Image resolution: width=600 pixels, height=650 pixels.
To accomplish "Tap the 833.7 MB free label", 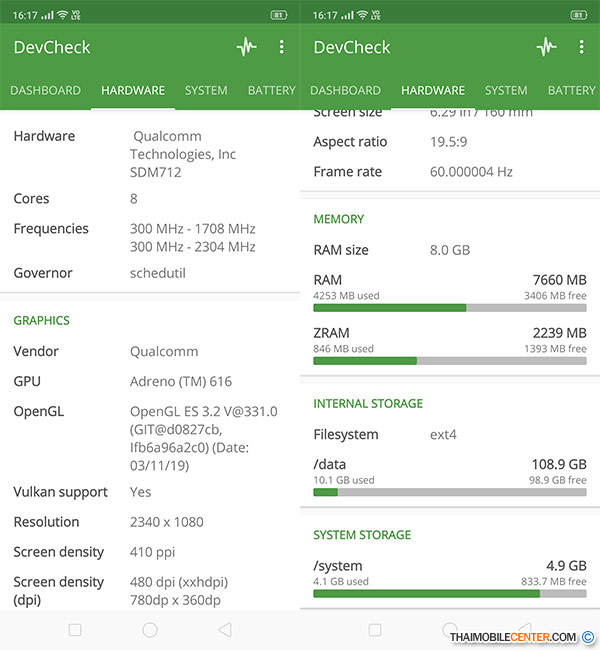I will point(554,582).
